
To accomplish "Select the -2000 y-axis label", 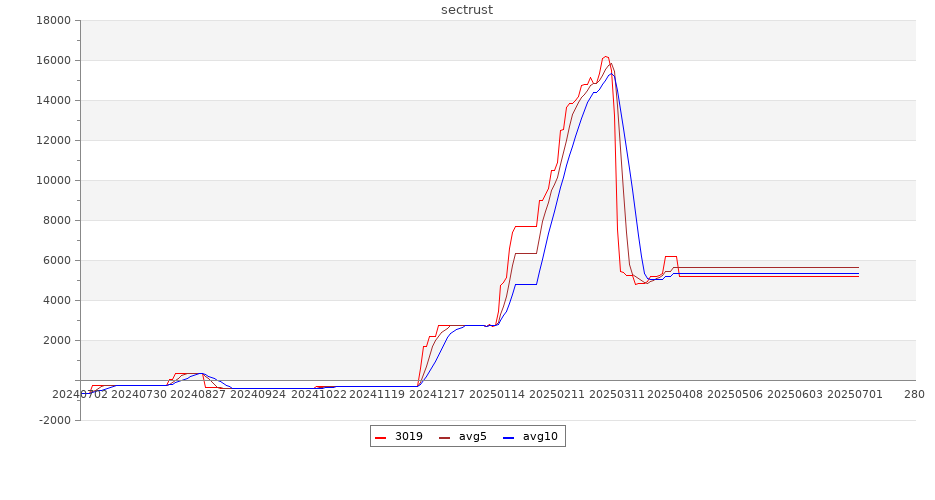I will pos(53,421).
